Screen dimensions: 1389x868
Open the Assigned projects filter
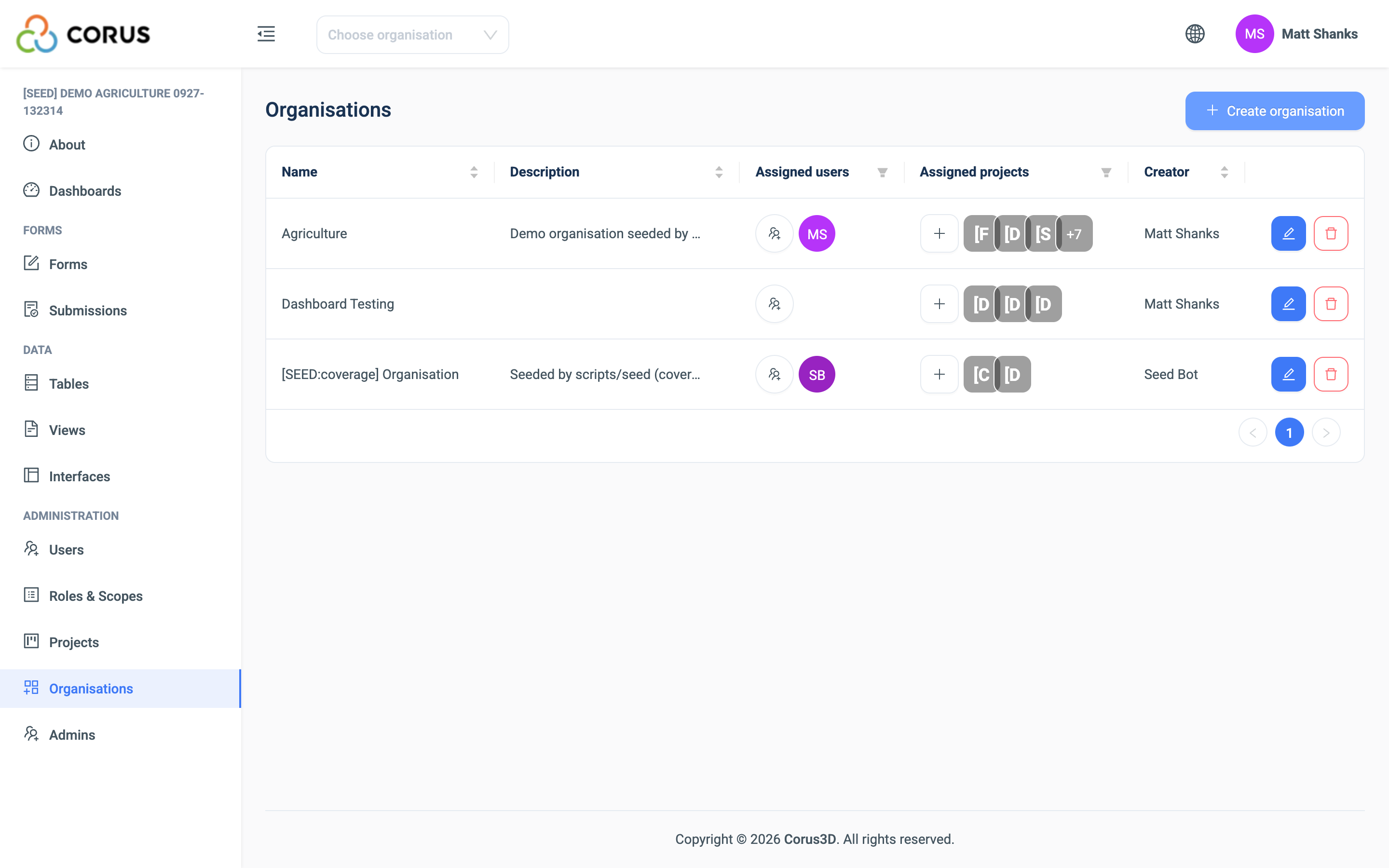tap(1106, 172)
